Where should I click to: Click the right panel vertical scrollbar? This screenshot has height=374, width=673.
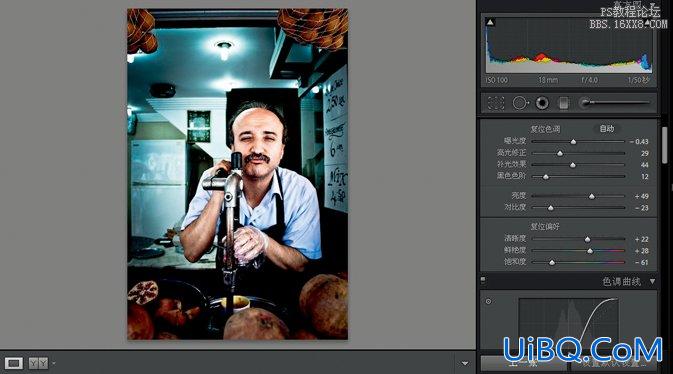[x=664, y=146]
